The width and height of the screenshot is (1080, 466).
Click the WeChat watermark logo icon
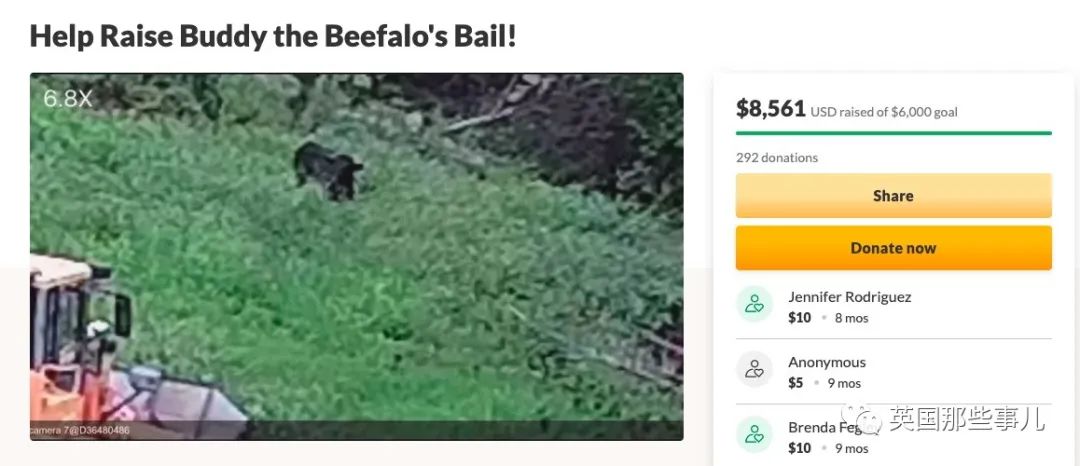[x=864, y=418]
